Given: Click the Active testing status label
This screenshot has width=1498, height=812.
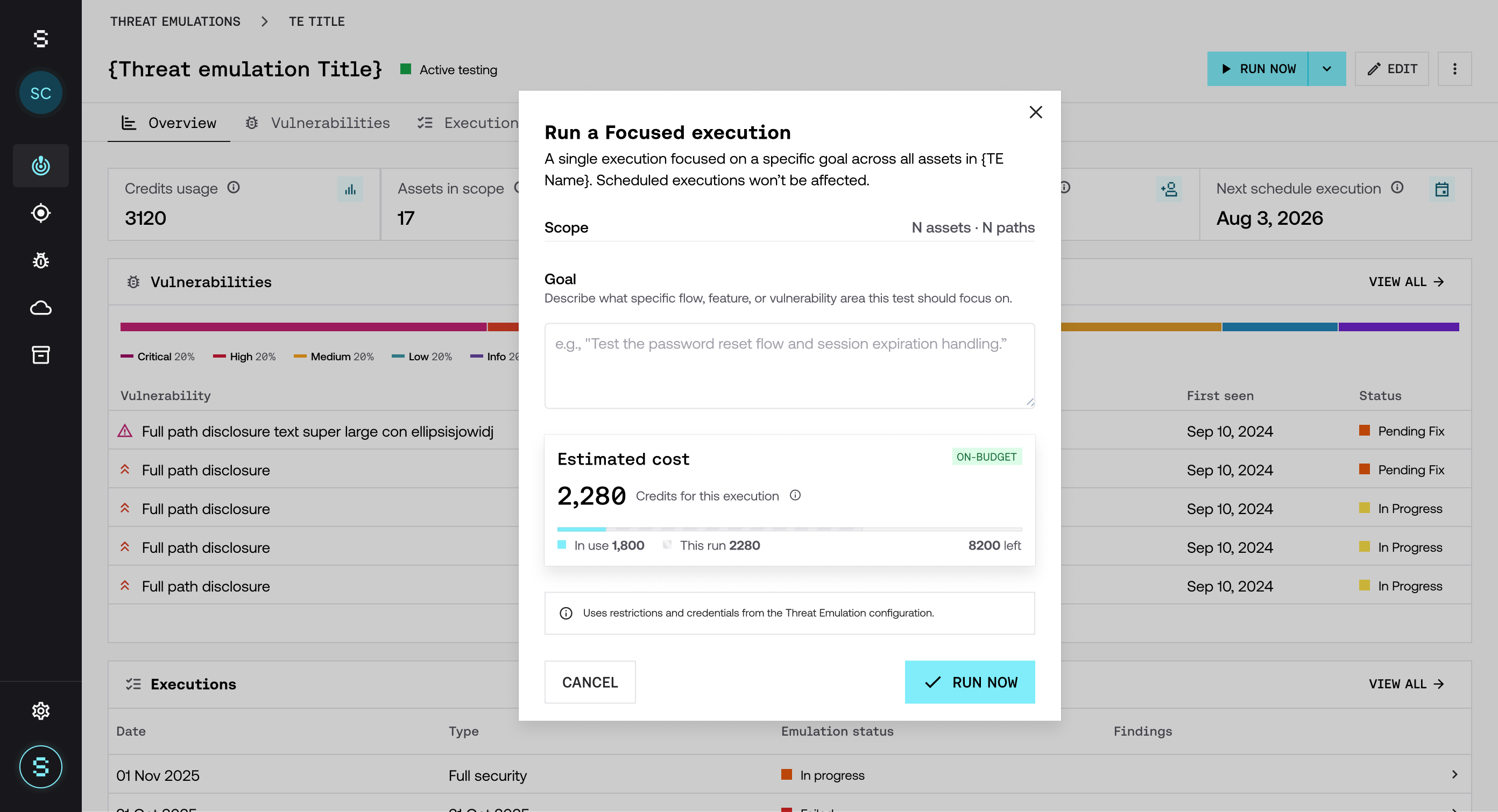Looking at the screenshot, I should 449,70.
